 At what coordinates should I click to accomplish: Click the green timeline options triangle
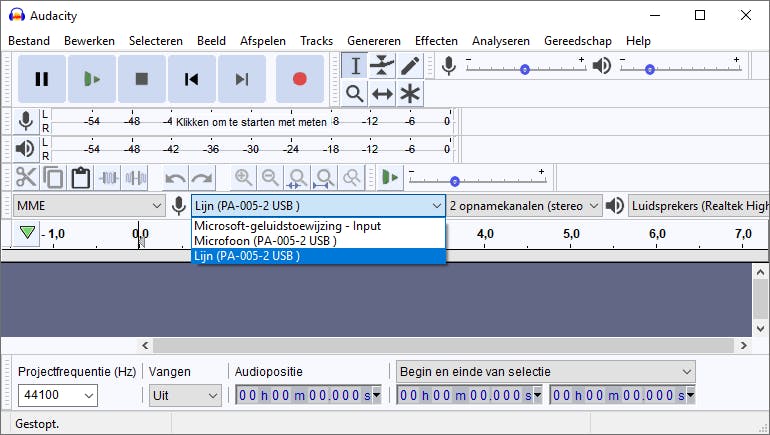coord(28,233)
